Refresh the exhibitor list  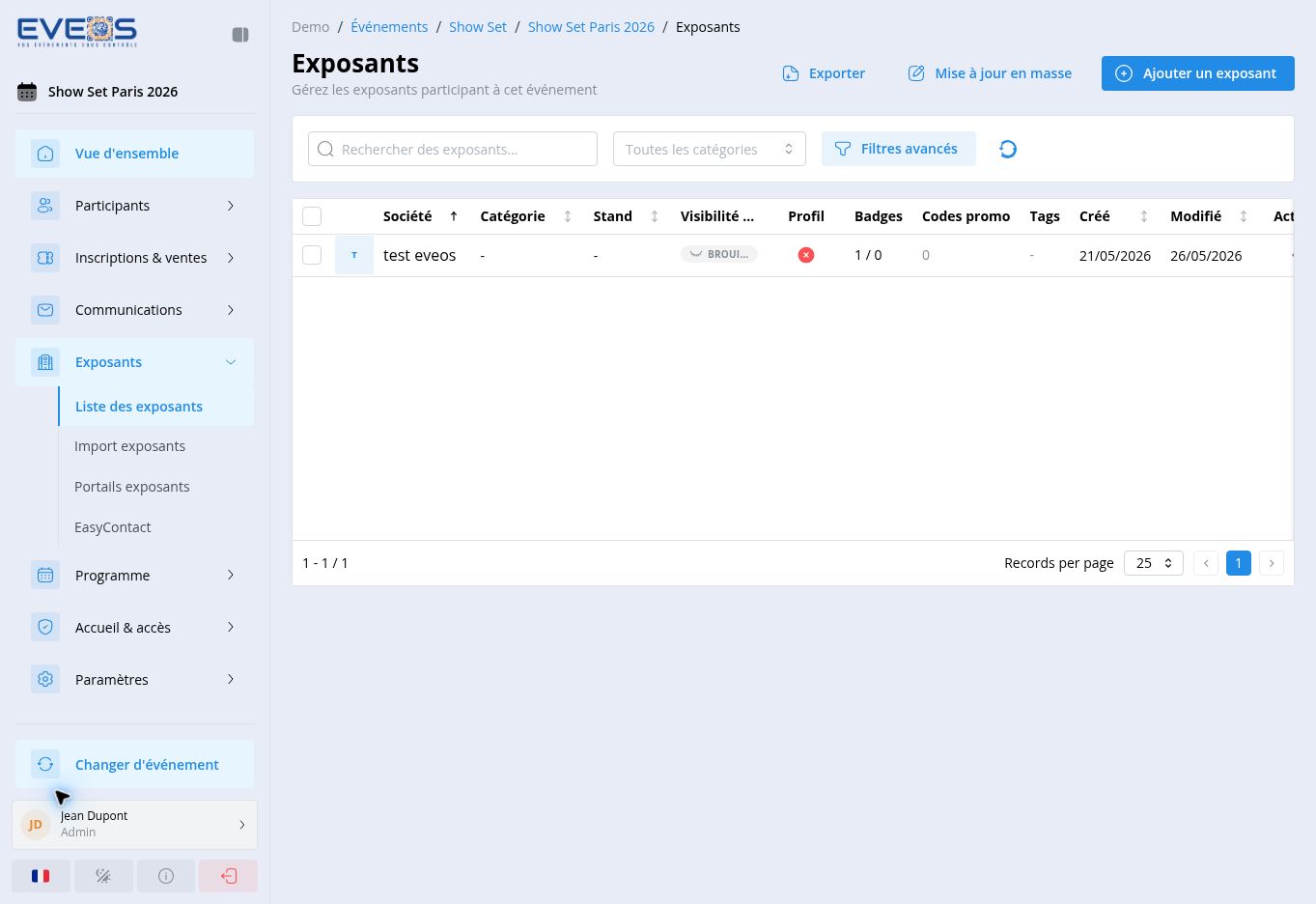point(1008,149)
